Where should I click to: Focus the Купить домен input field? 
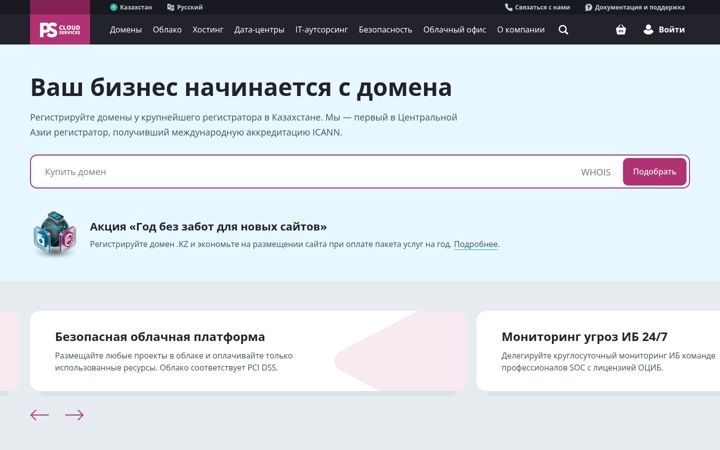[303, 172]
